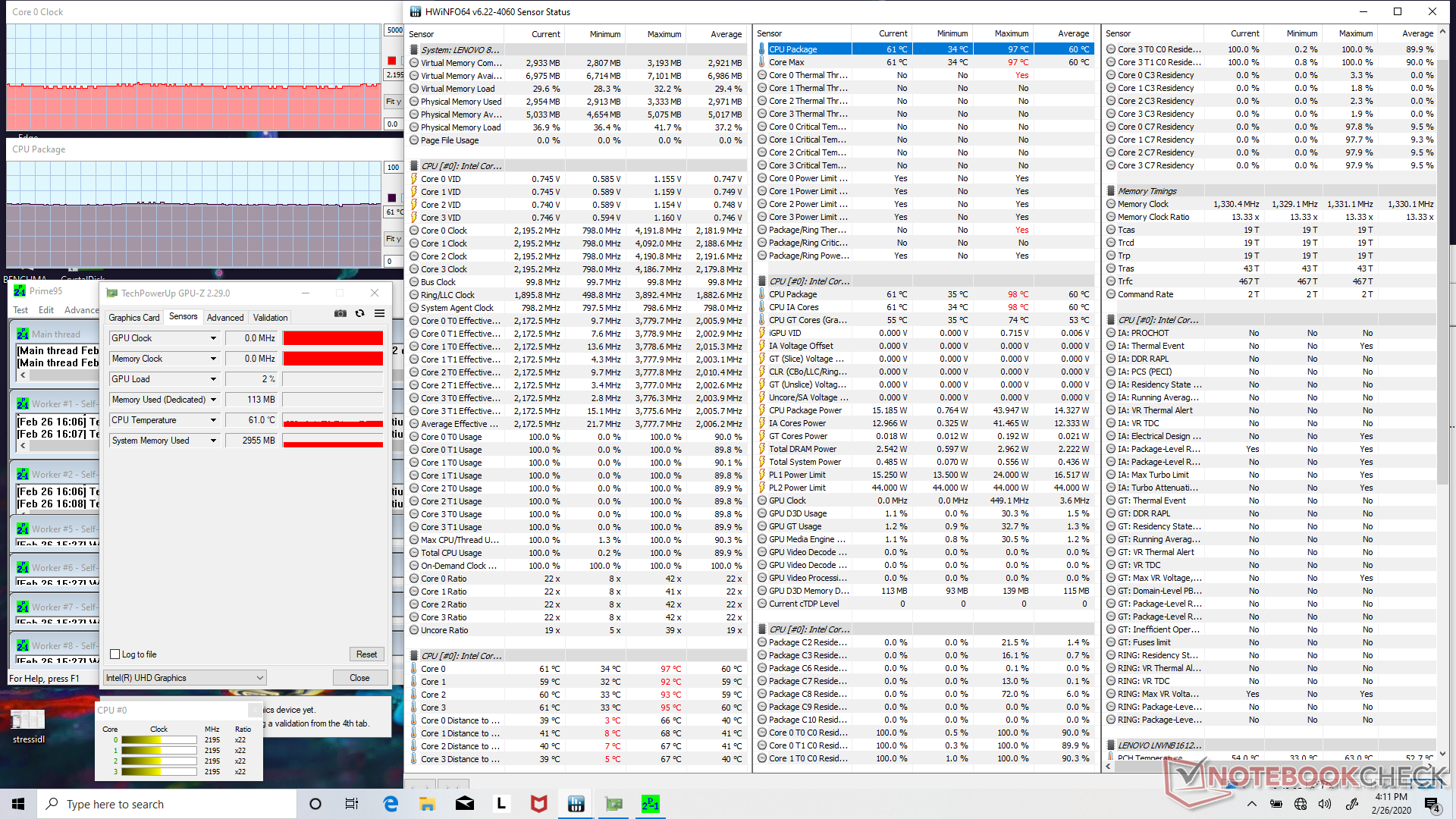The height and width of the screenshot is (819, 1456).
Task: Click Prime95 Worker #1 window icon
Action: coord(23,404)
